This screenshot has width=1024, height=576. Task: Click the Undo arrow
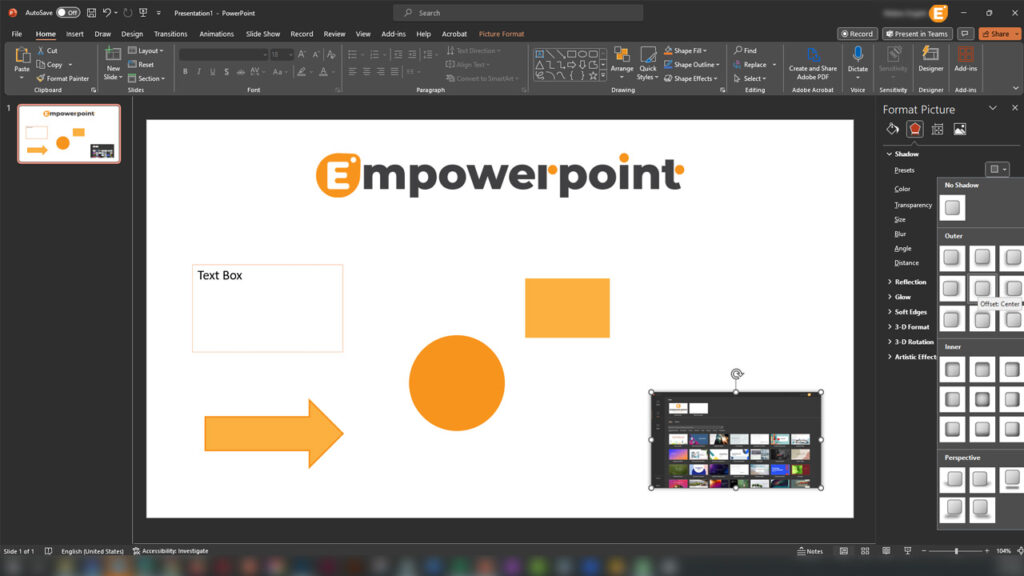(106, 12)
